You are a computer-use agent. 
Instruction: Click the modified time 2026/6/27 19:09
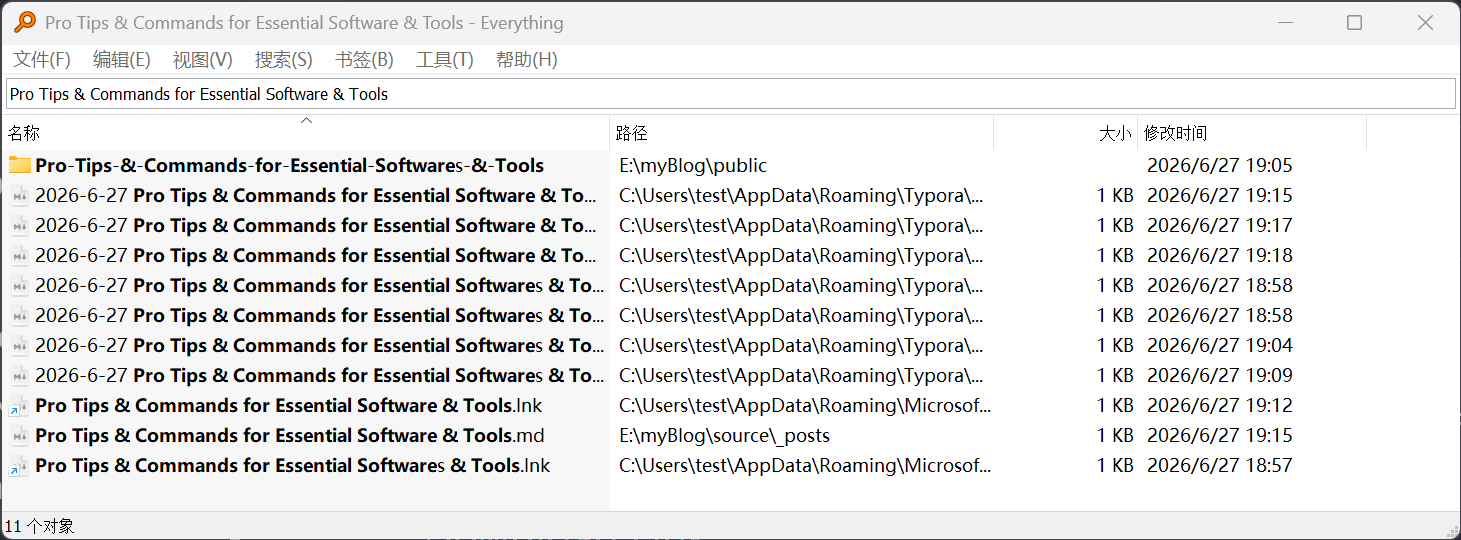(1220, 375)
